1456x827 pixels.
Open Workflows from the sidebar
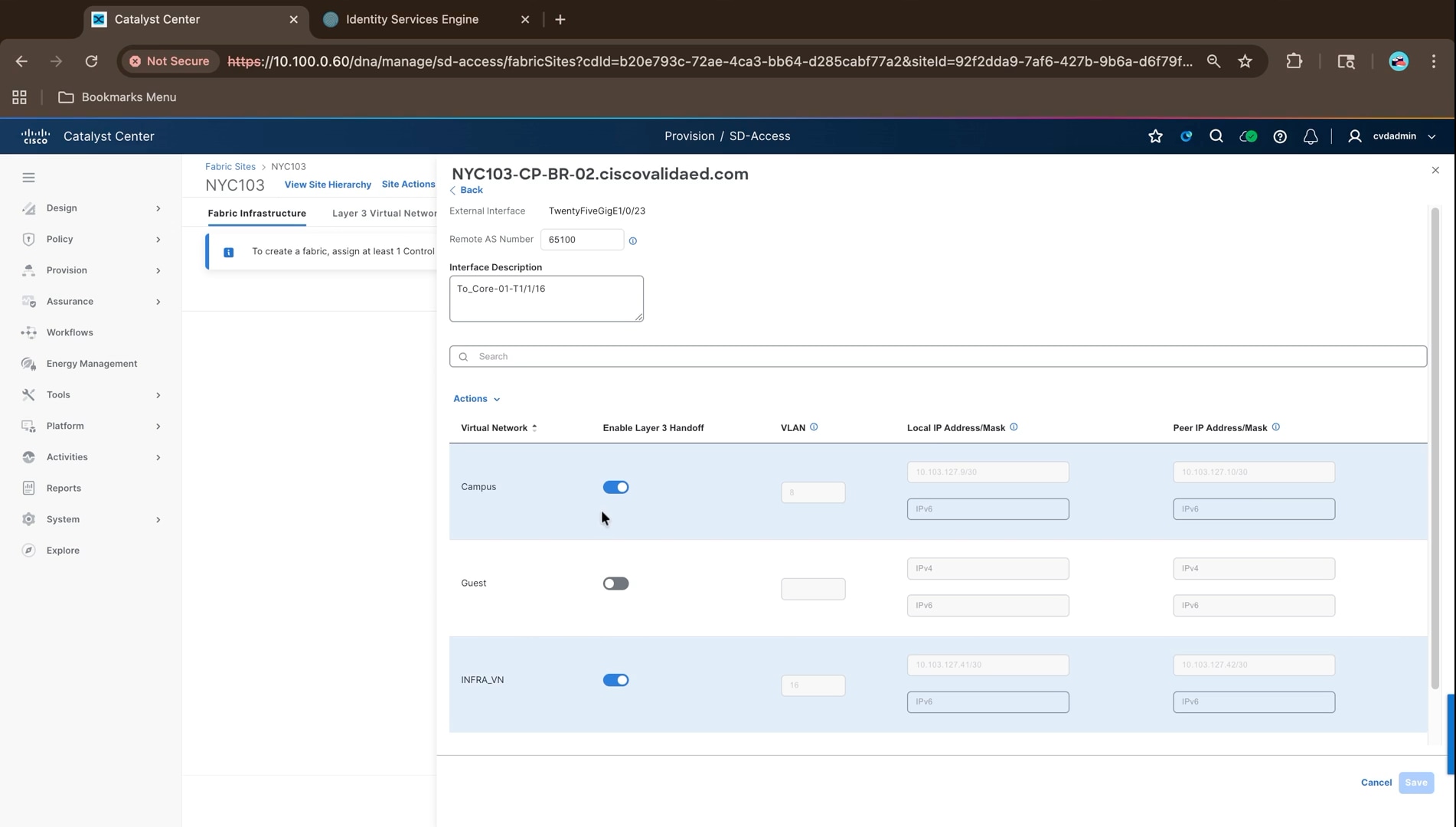[x=70, y=332]
